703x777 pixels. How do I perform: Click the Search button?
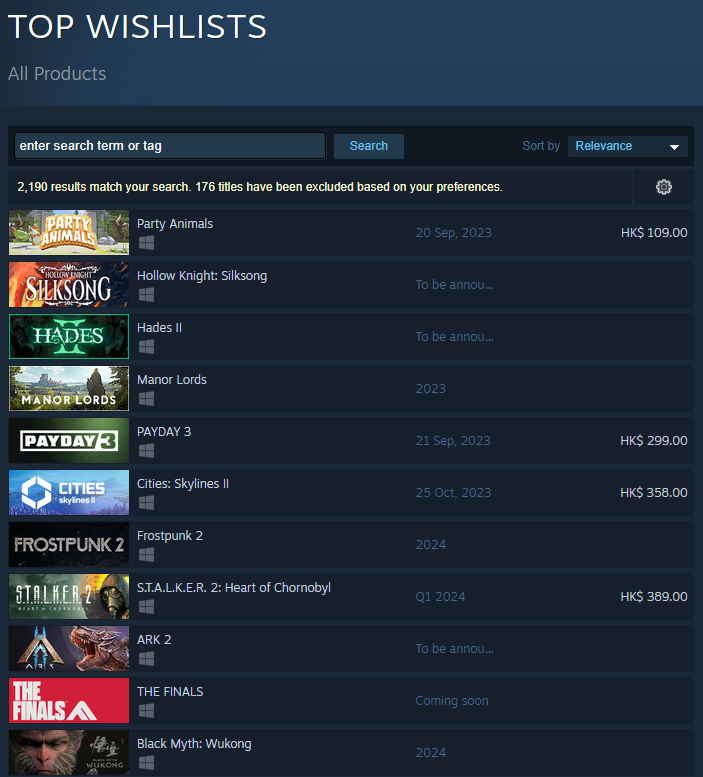coord(368,146)
